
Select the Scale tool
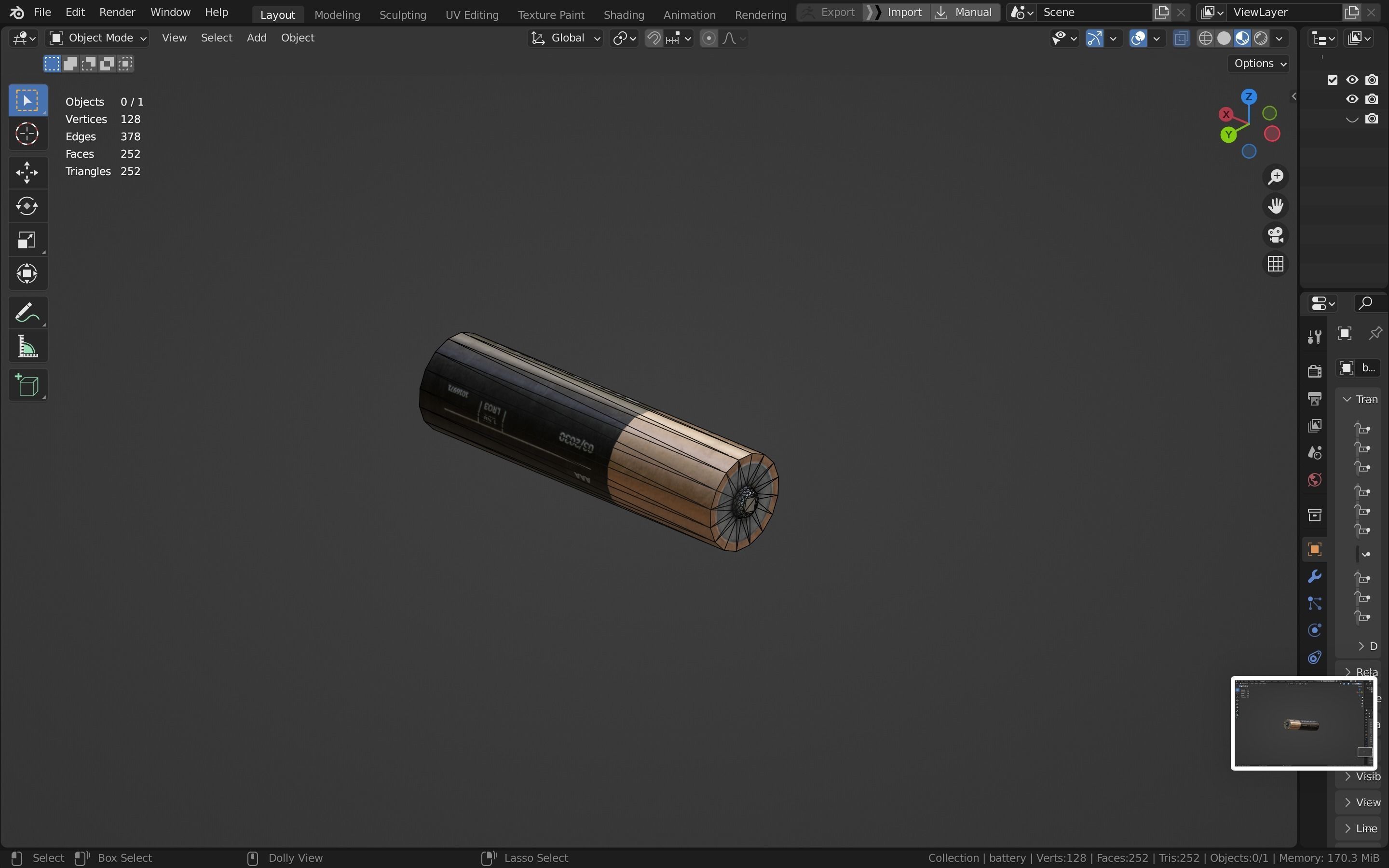coord(27,240)
